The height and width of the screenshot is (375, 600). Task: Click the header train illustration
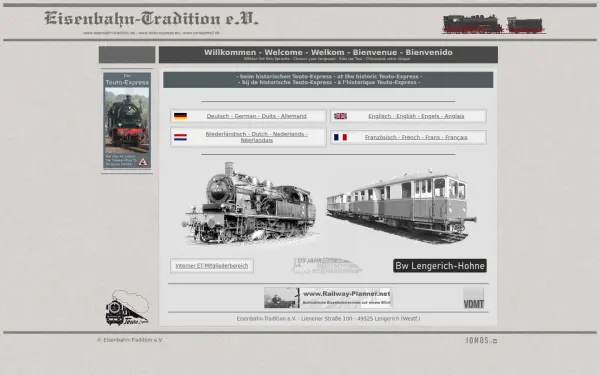point(494,24)
